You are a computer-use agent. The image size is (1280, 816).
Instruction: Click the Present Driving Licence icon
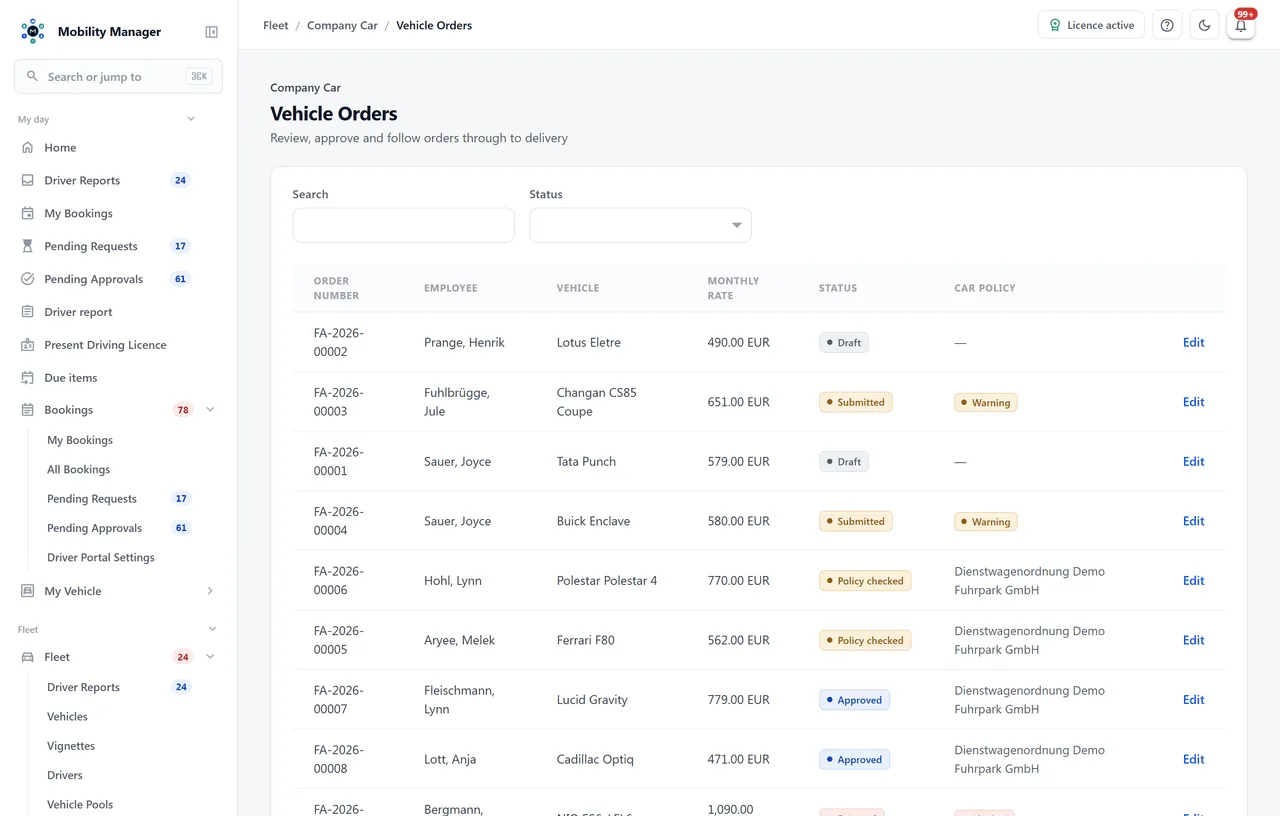(28, 345)
